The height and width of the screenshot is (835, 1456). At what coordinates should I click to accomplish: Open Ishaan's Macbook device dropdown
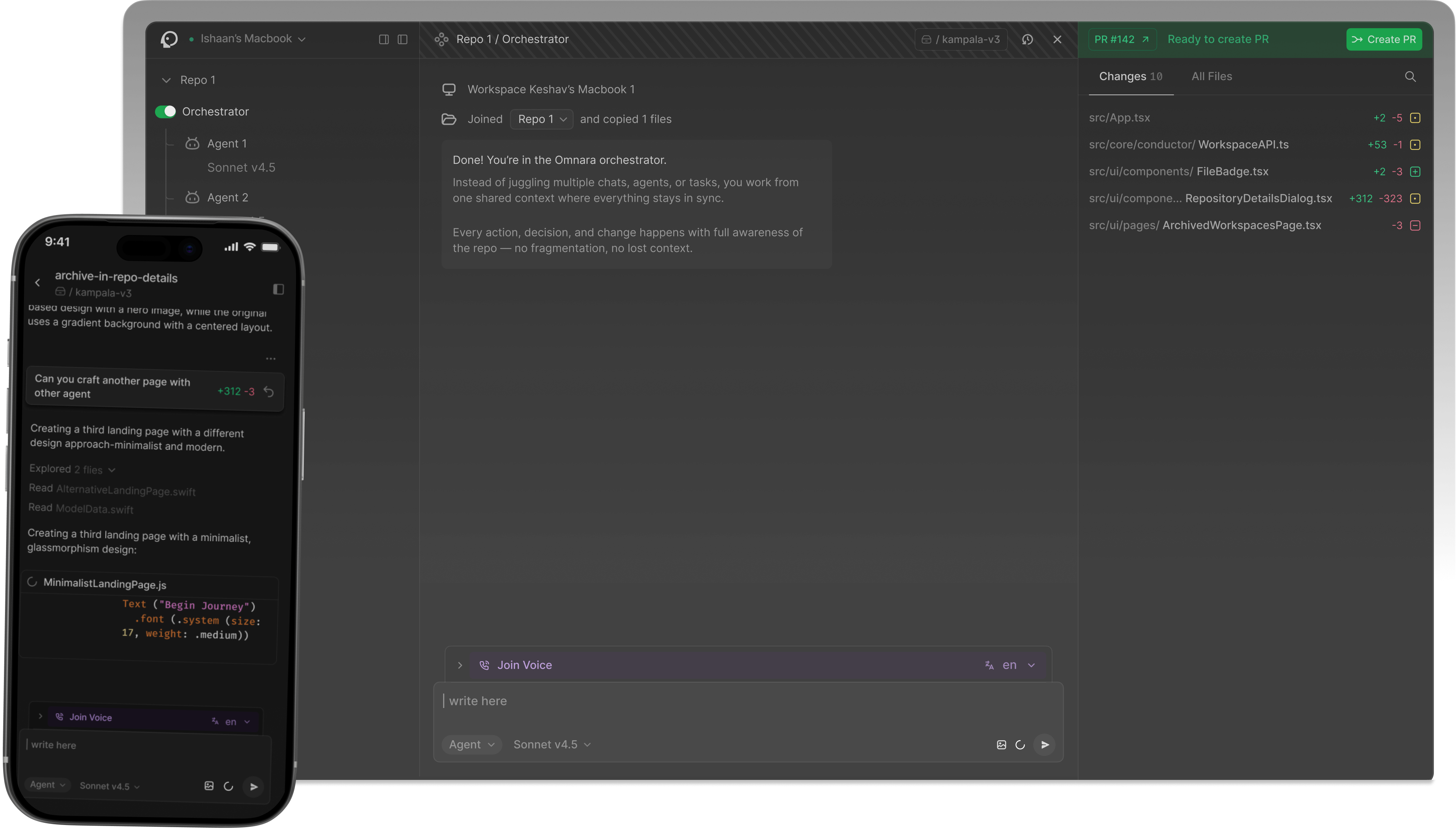click(x=252, y=39)
